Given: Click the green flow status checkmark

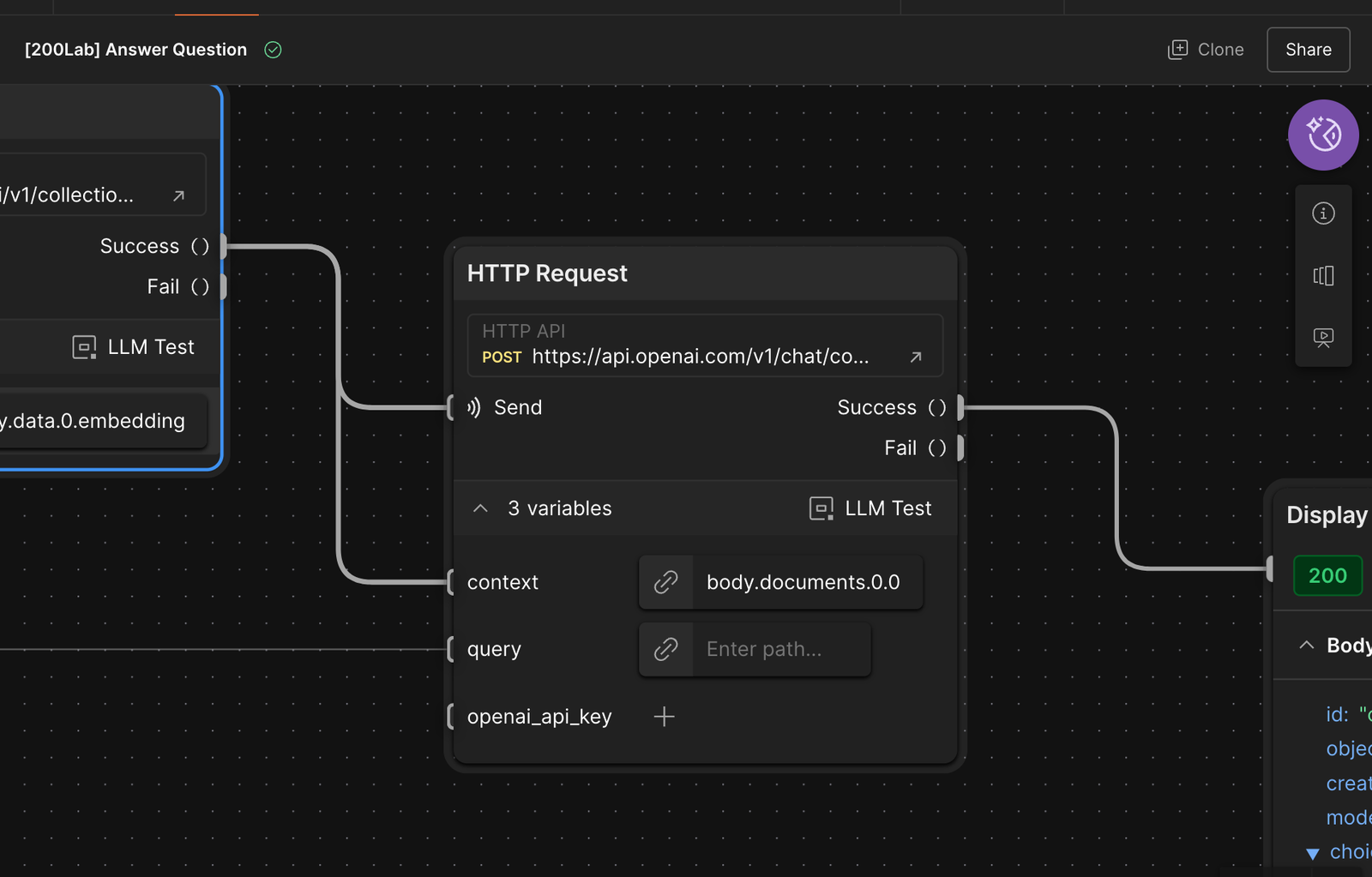Looking at the screenshot, I should pos(273,50).
